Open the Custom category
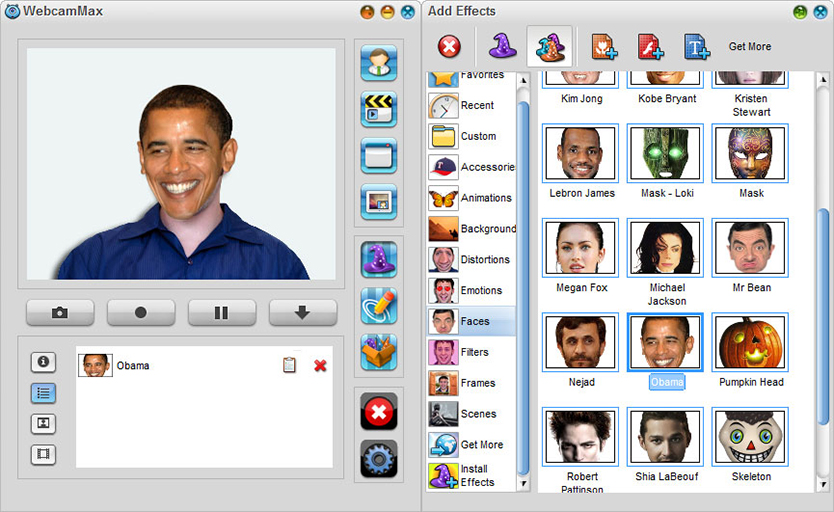This screenshot has height=512, width=834. [471, 136]
